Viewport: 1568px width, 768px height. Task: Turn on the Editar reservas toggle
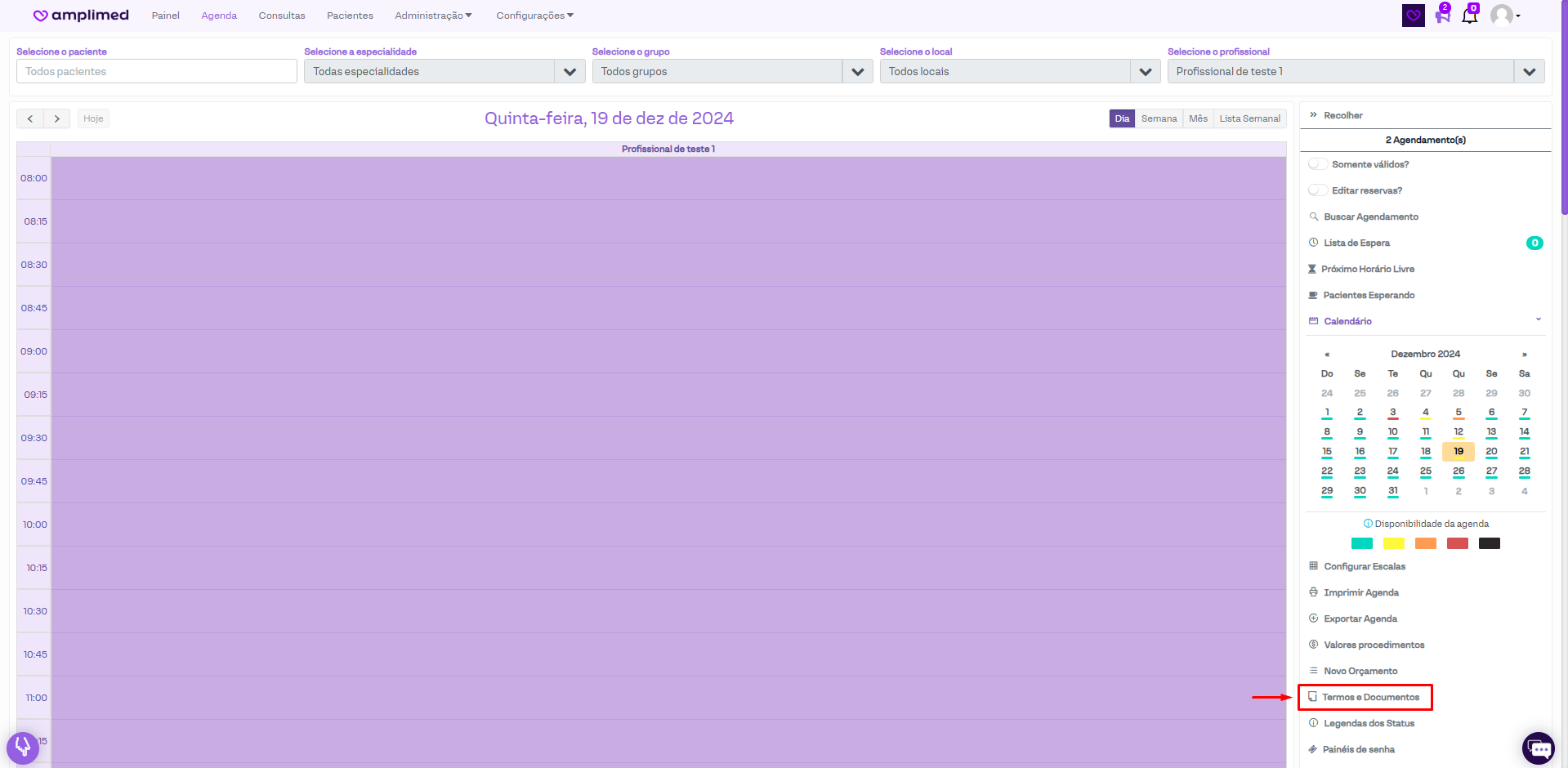(x=1317, y=190)
